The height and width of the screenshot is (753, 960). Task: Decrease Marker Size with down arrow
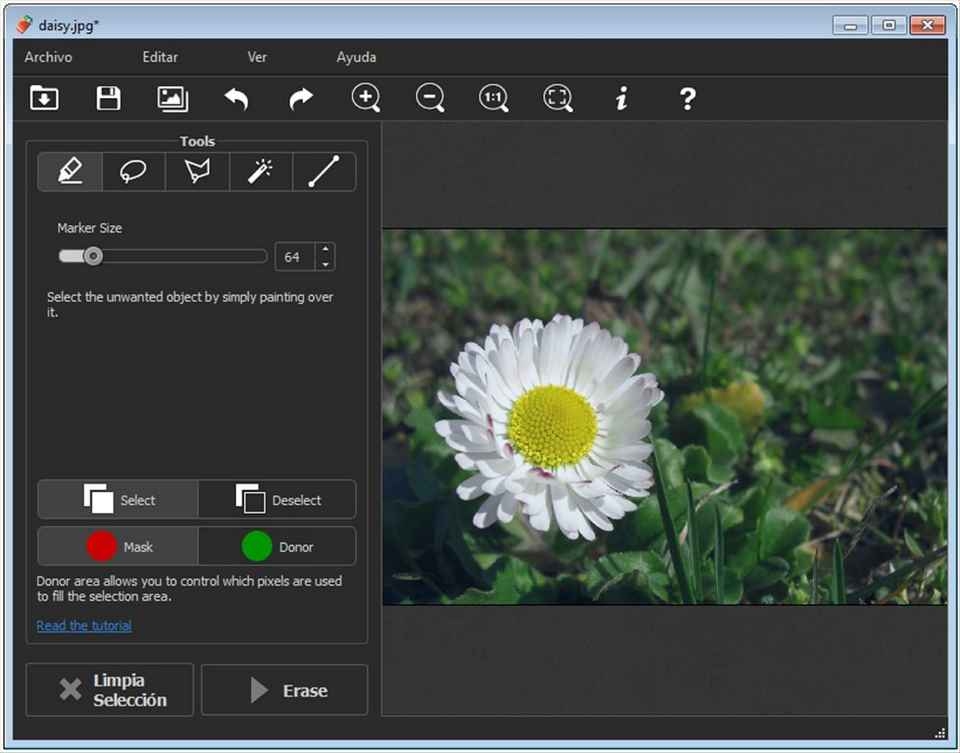[x=326, y=264]
